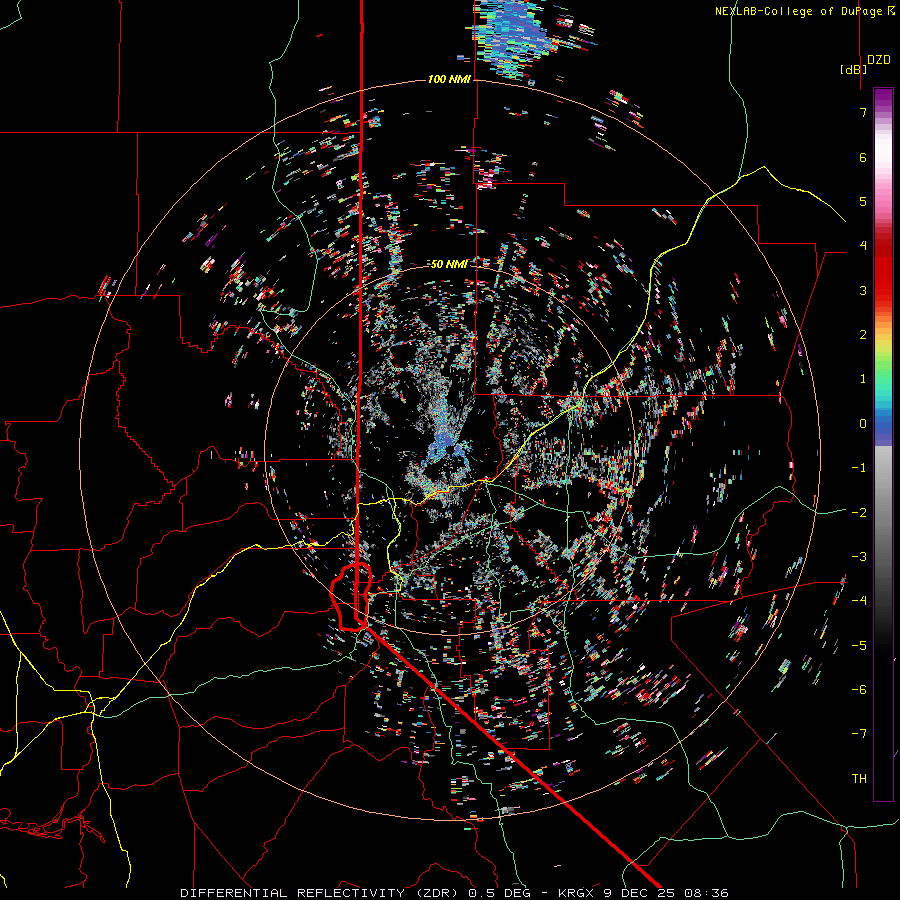The image size is (900, 900).
Task: Click the 50 NMI range ring label
Action: pyautogui.click(x=449, y=264)
